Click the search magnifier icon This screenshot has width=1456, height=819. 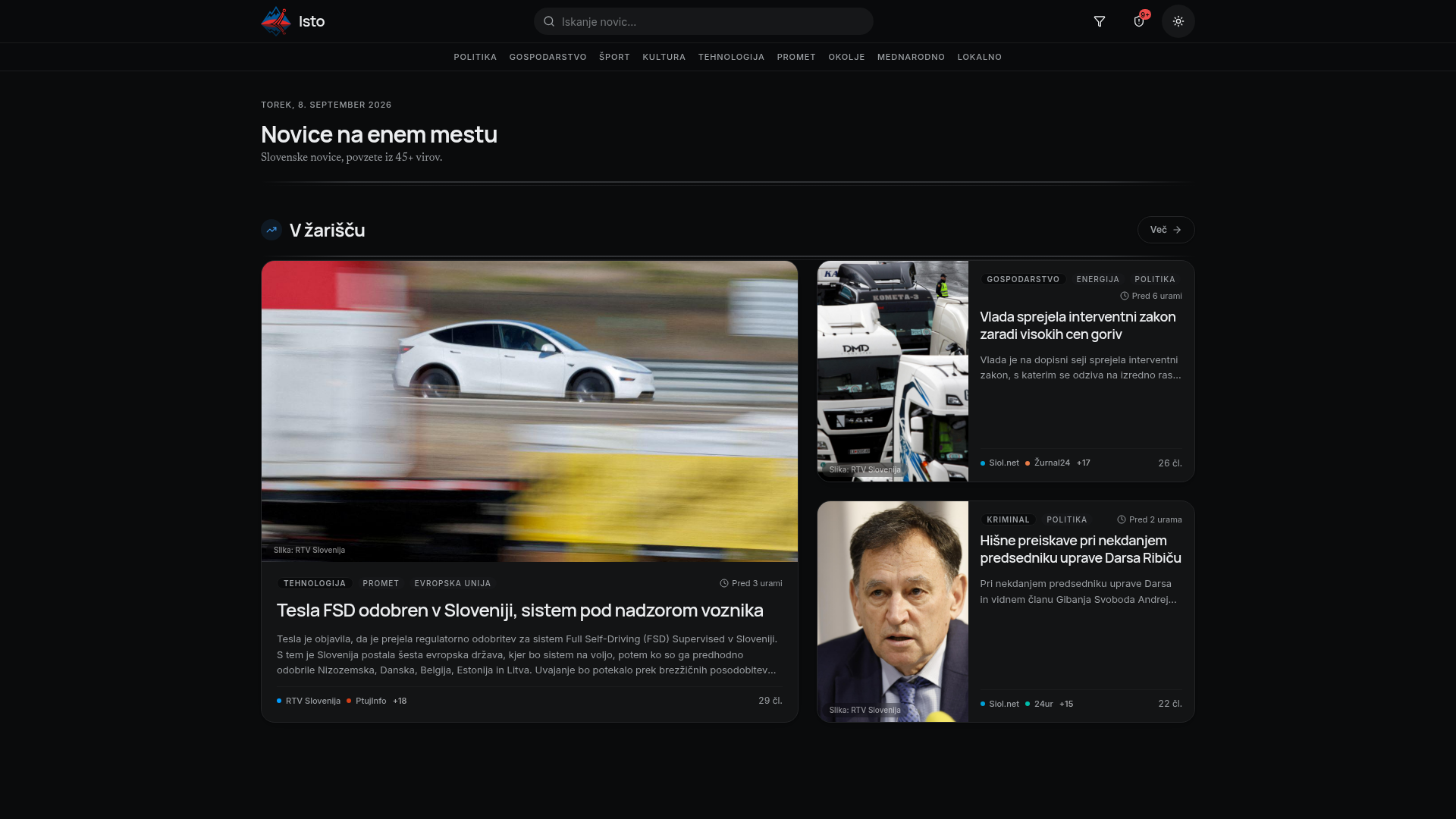click(x=549, y=21)
